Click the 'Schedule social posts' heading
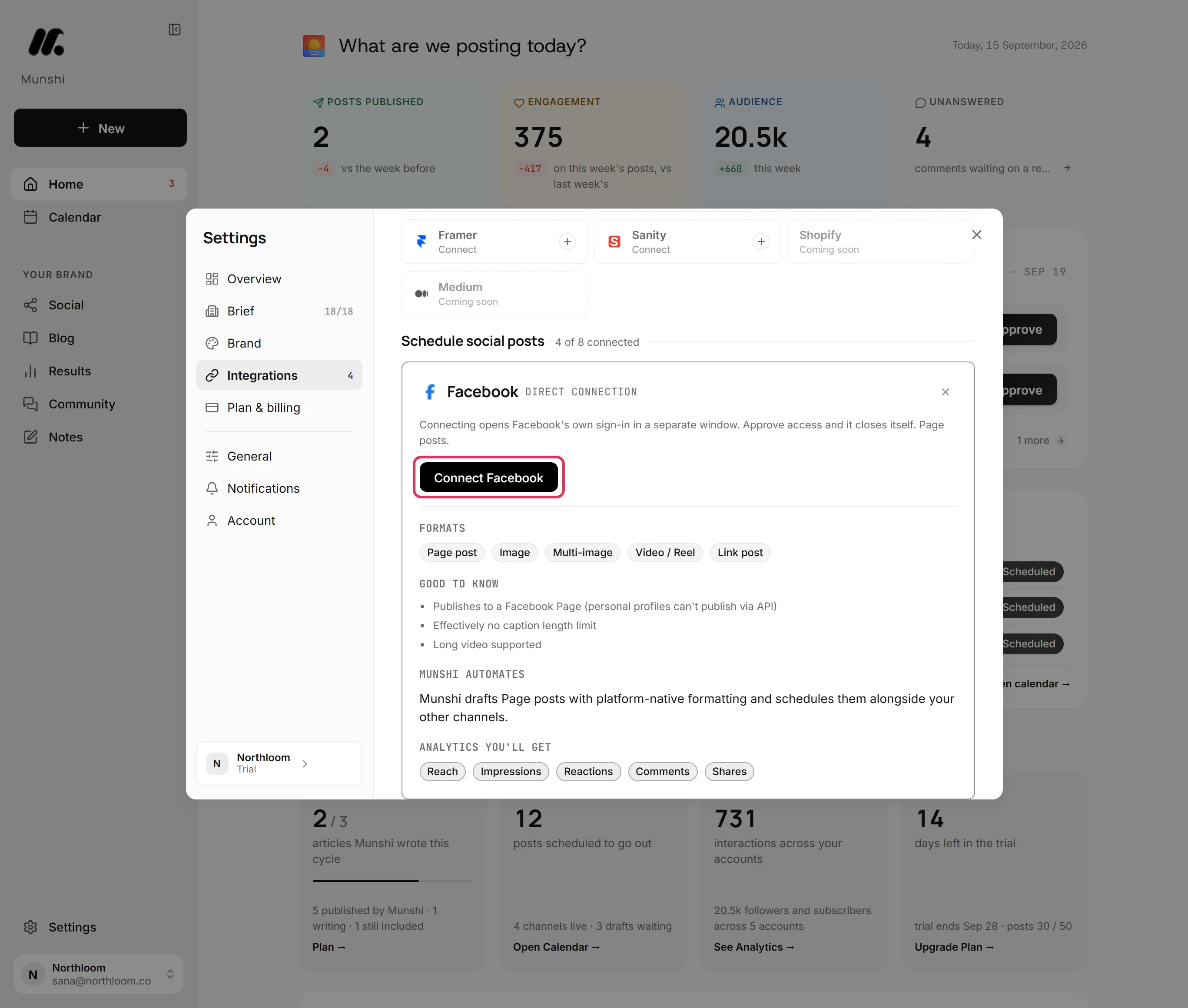Viewport: 1188px width, 1008px height. pos(473,341)
